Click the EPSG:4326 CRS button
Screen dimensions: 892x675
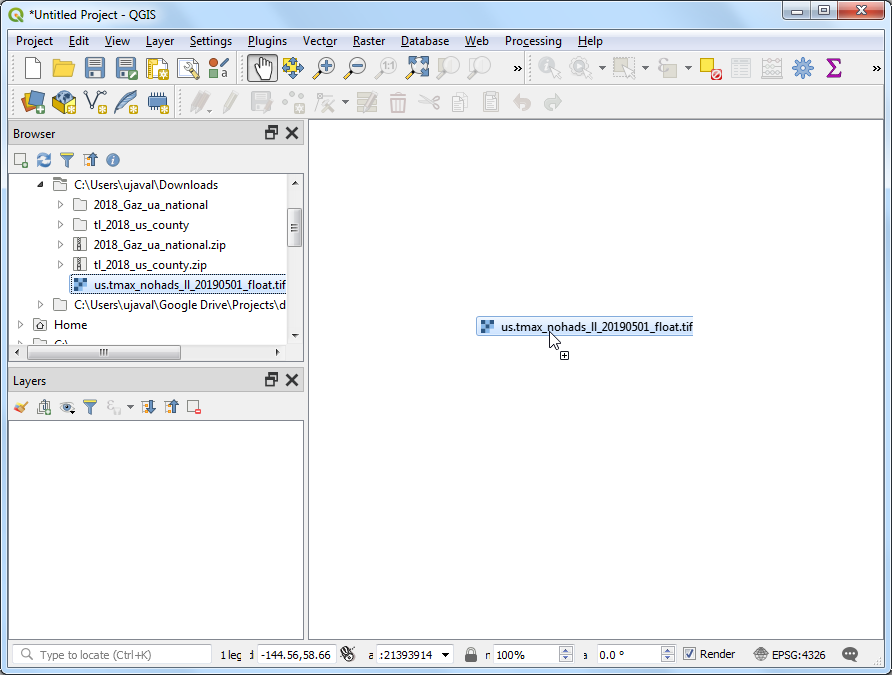[x=789, y=655]
